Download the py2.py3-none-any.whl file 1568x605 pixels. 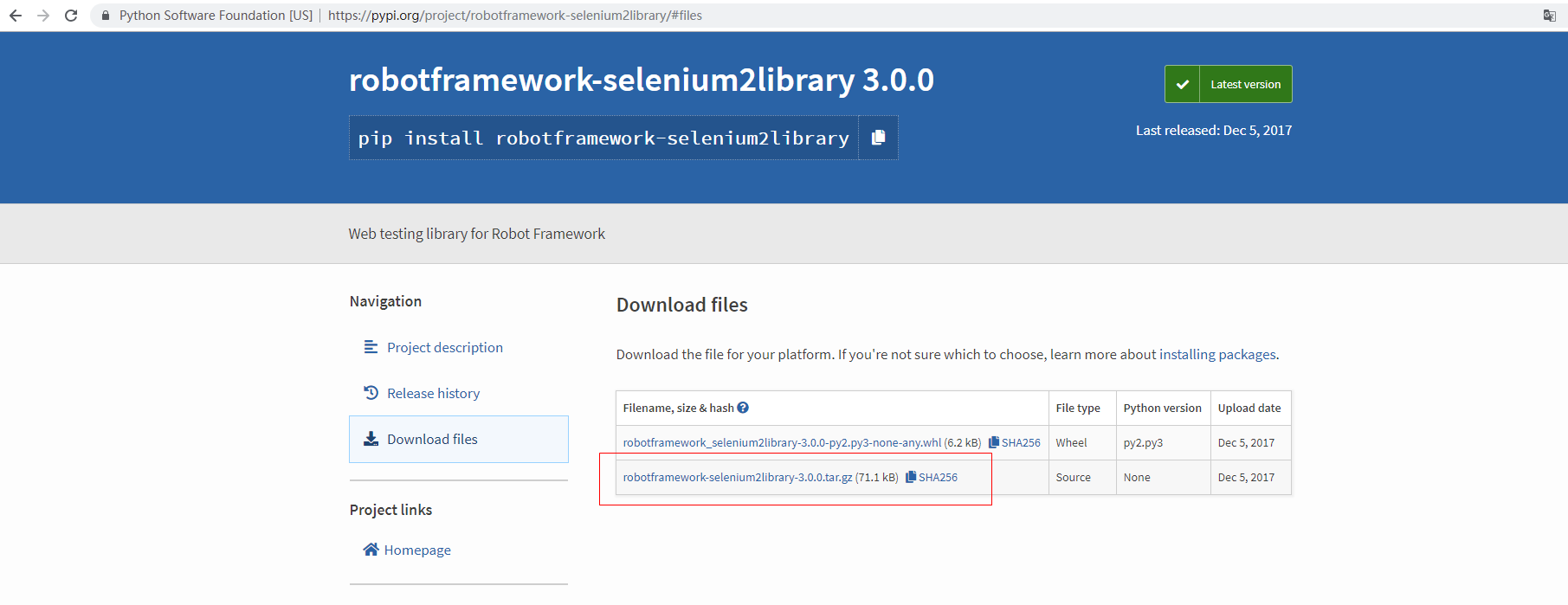click(x=781, y=442)
